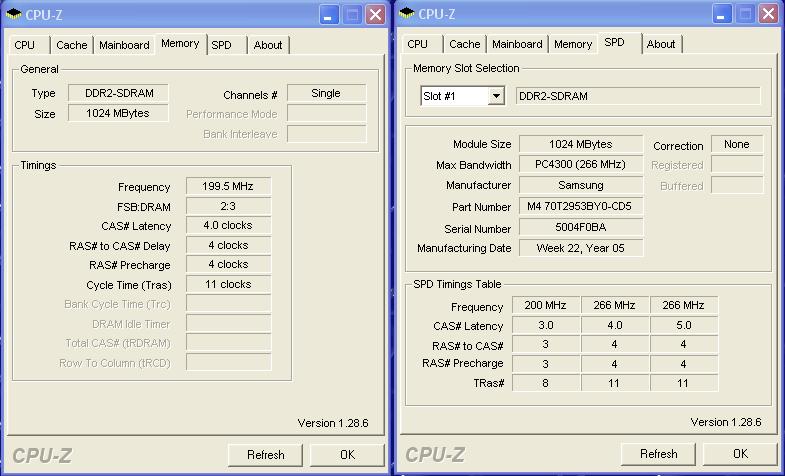Image resolution: width=785 pixels, height=476 pixels.
Task: Minimize the right CPU-Z SPD window
Action: (723, 14)
